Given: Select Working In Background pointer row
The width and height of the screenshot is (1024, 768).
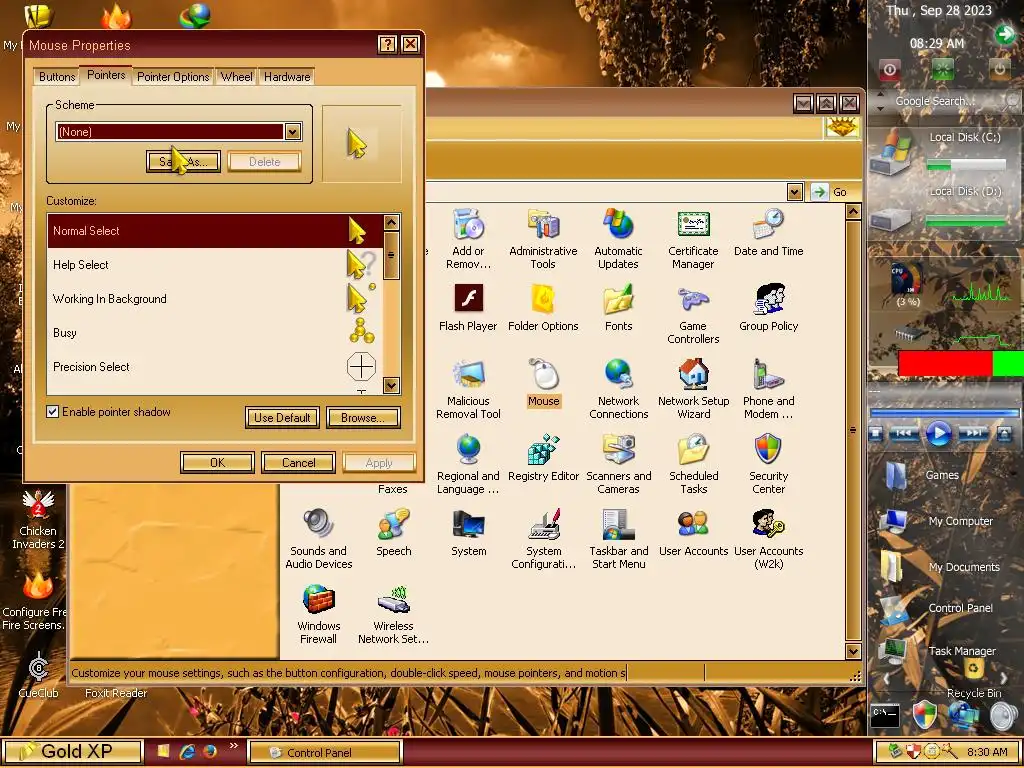Looking at the screenshot, I should click(215, 298).
